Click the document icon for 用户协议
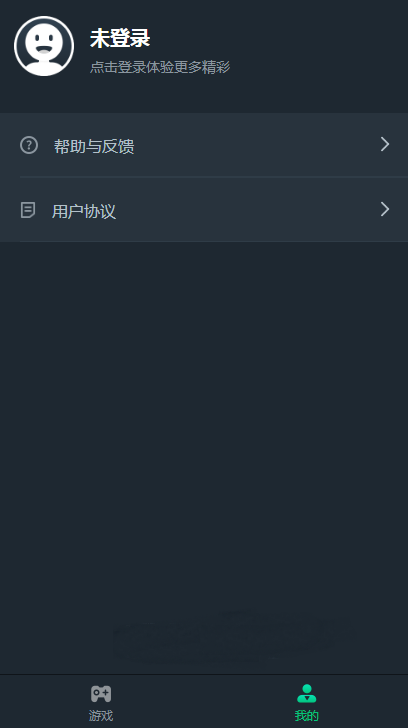The width and height of the screenshot is (408, 728). 28,210
